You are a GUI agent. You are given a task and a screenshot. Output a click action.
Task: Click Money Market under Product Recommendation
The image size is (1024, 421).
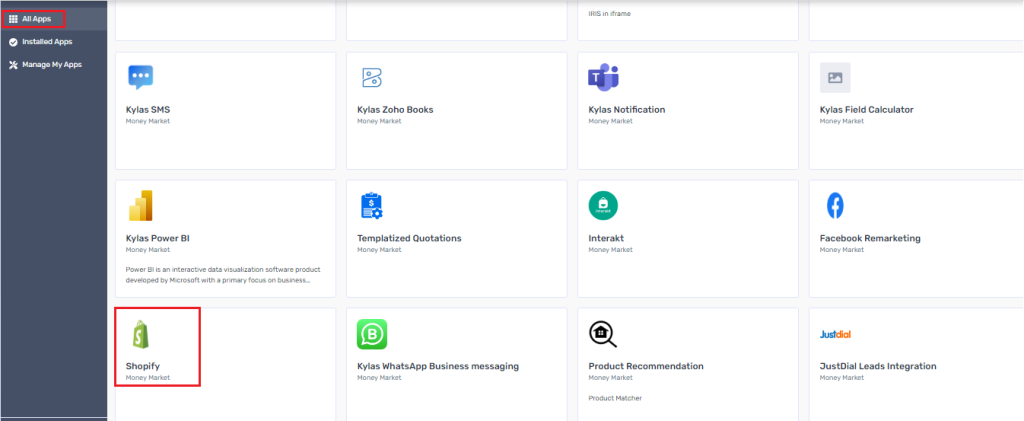click(x=610, y=378)
